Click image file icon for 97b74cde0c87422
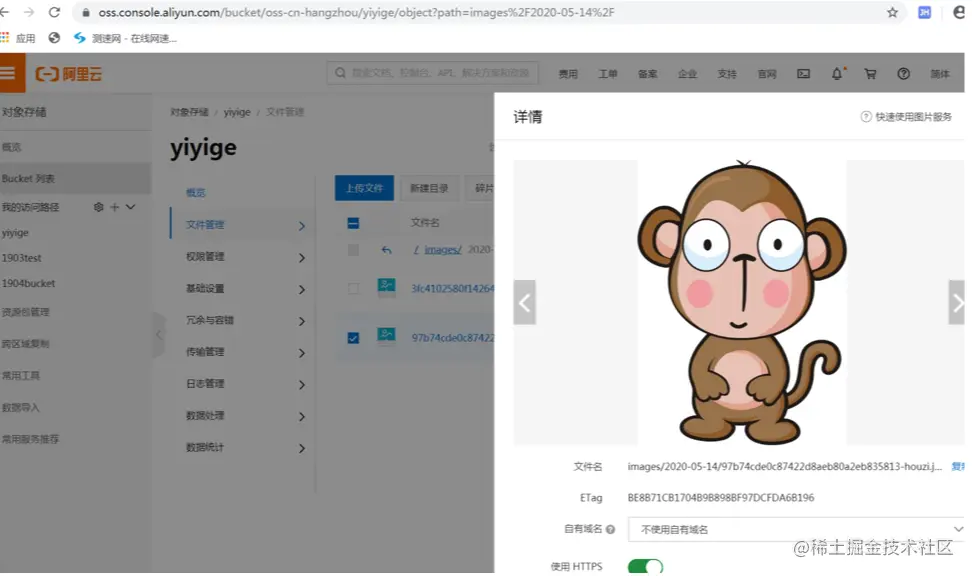Screen dimensions: 972x576 tap(386, 336)
